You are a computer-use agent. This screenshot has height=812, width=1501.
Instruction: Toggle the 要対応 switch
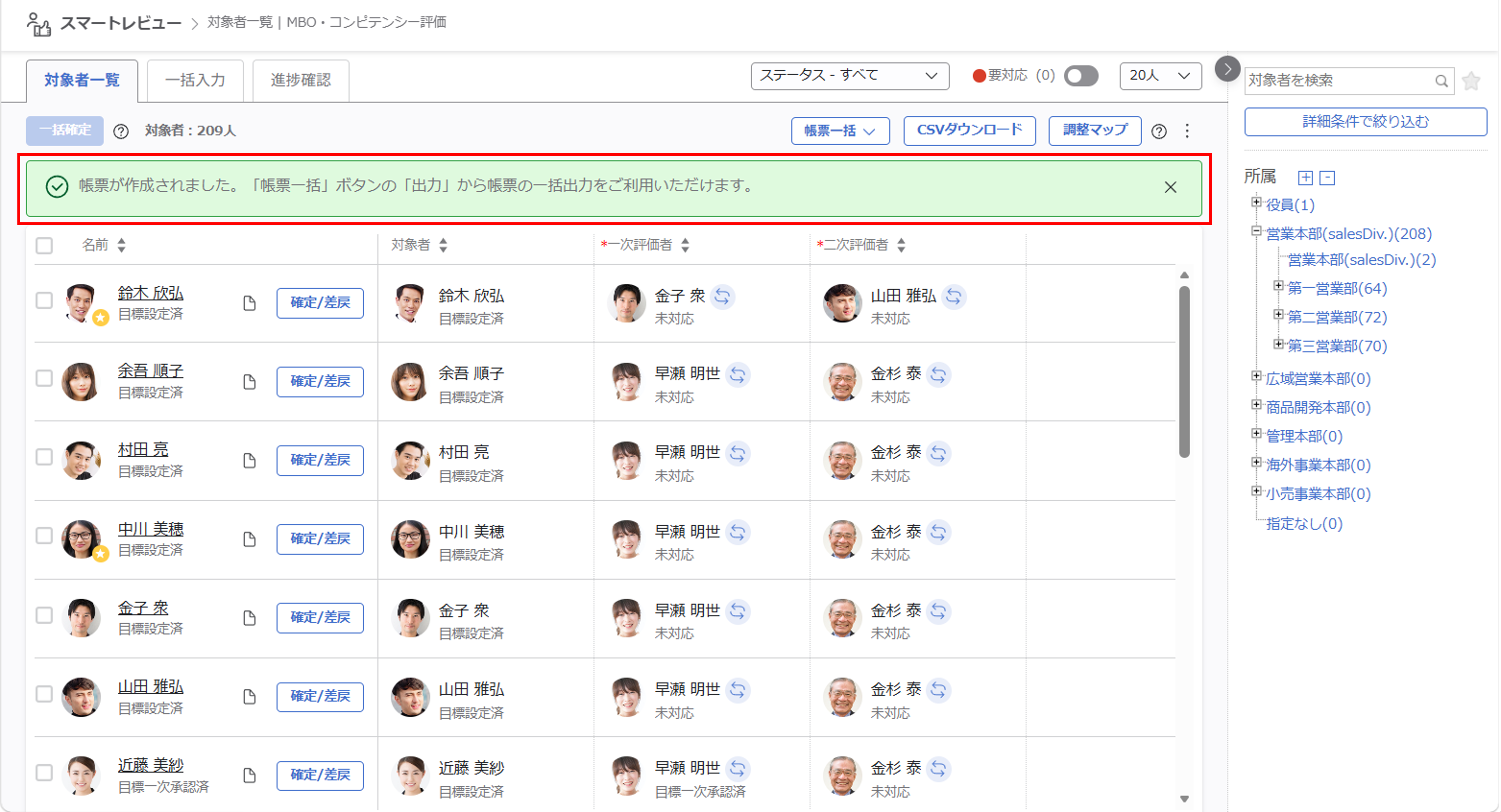point(1081,76)
